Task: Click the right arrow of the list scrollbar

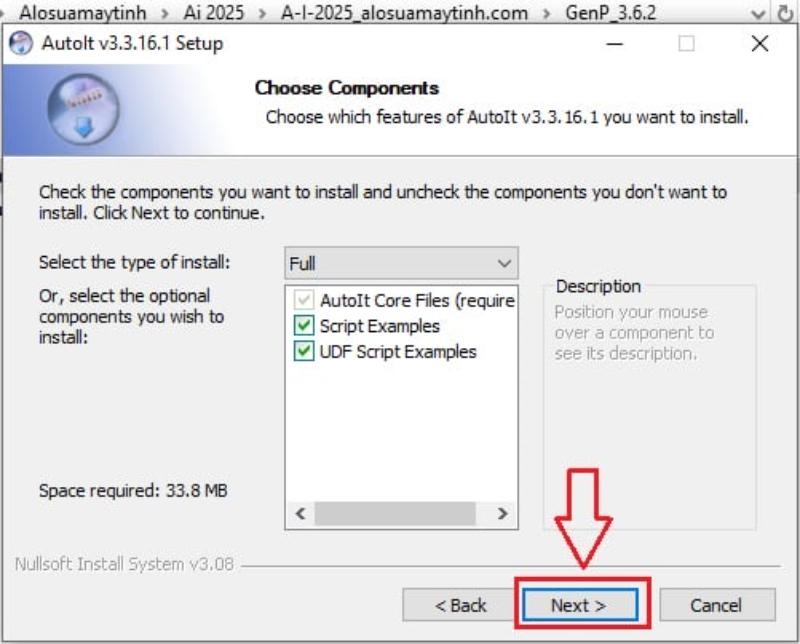Action: [503, 513]
